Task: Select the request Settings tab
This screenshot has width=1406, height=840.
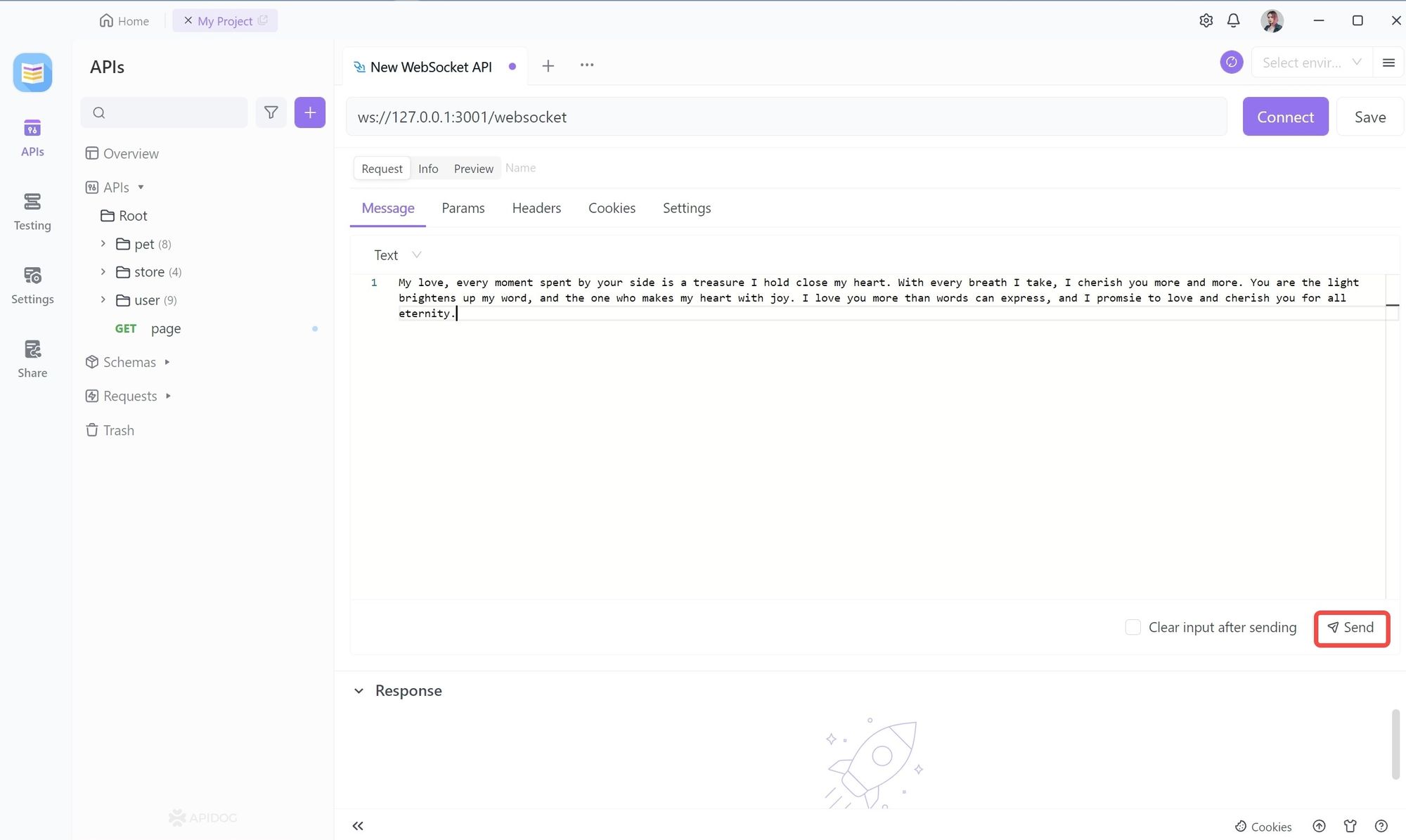Action: click(687, 208)
